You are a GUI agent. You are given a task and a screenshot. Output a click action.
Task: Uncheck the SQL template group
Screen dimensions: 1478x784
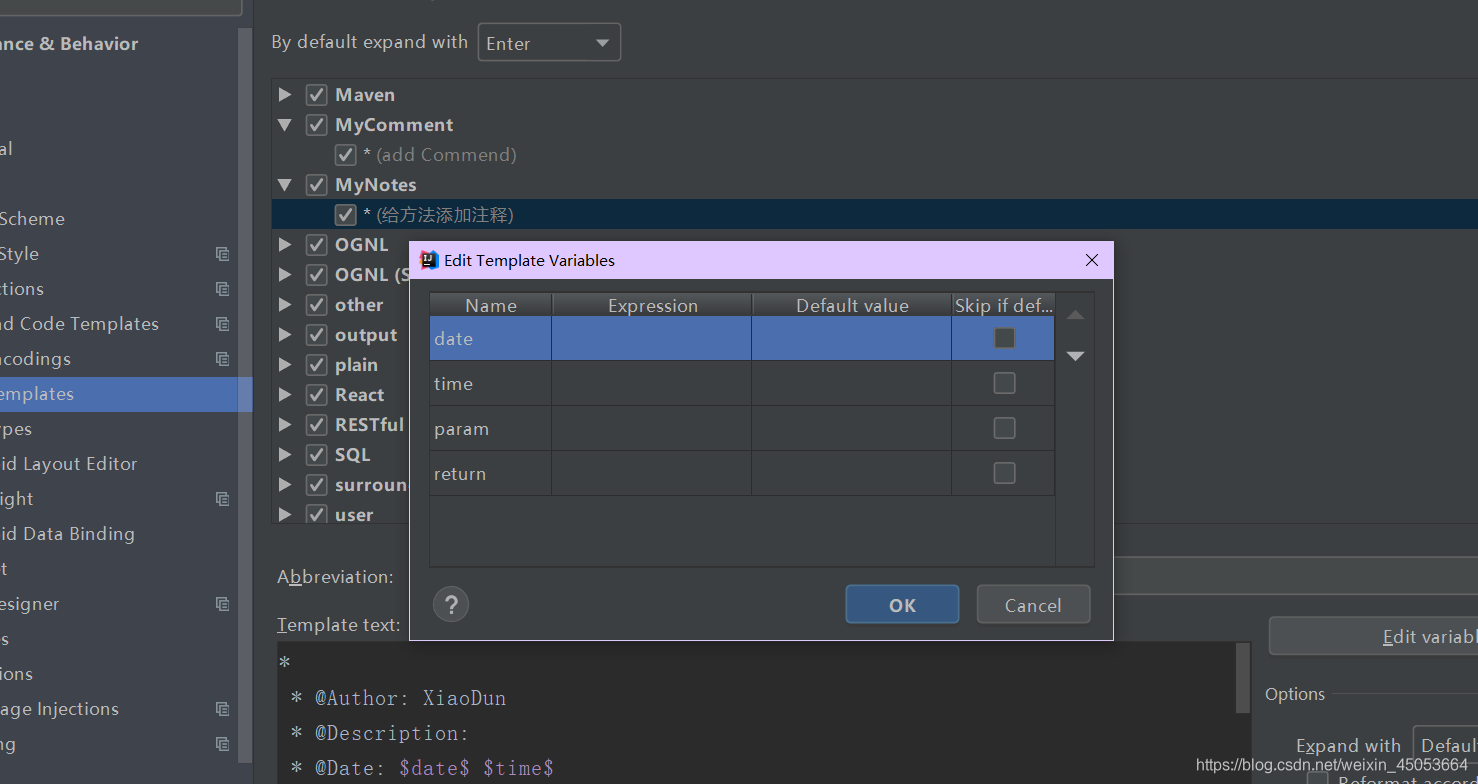(x=316, y=455)
